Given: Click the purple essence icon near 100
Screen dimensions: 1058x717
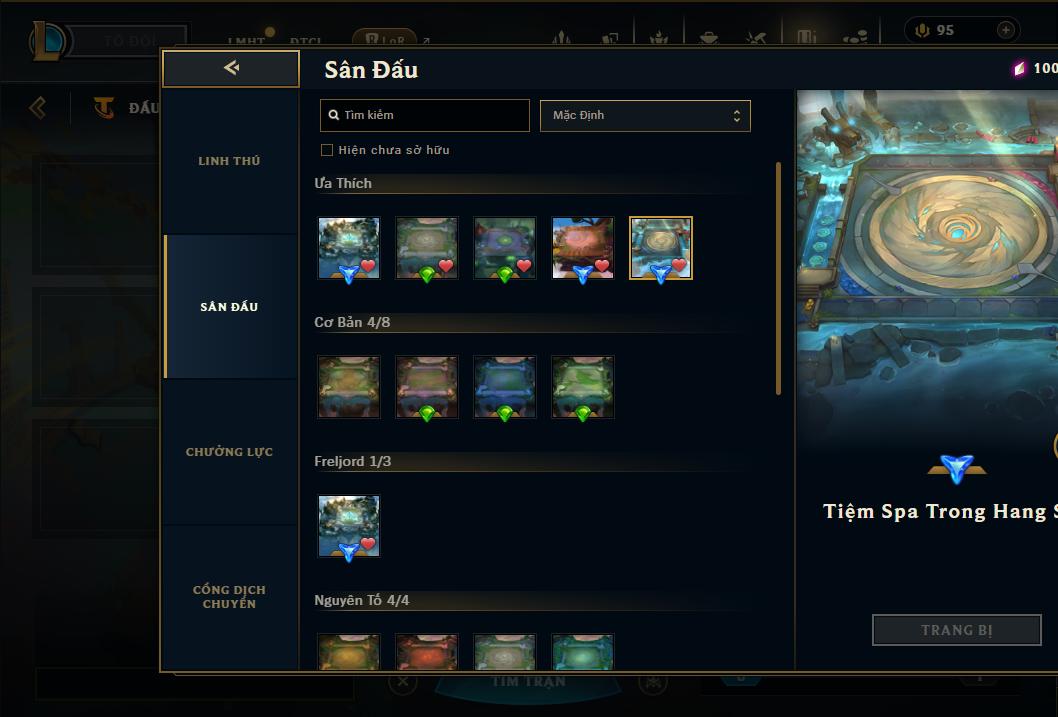Looking at the screenshot, I should [x=1020, y=68].
